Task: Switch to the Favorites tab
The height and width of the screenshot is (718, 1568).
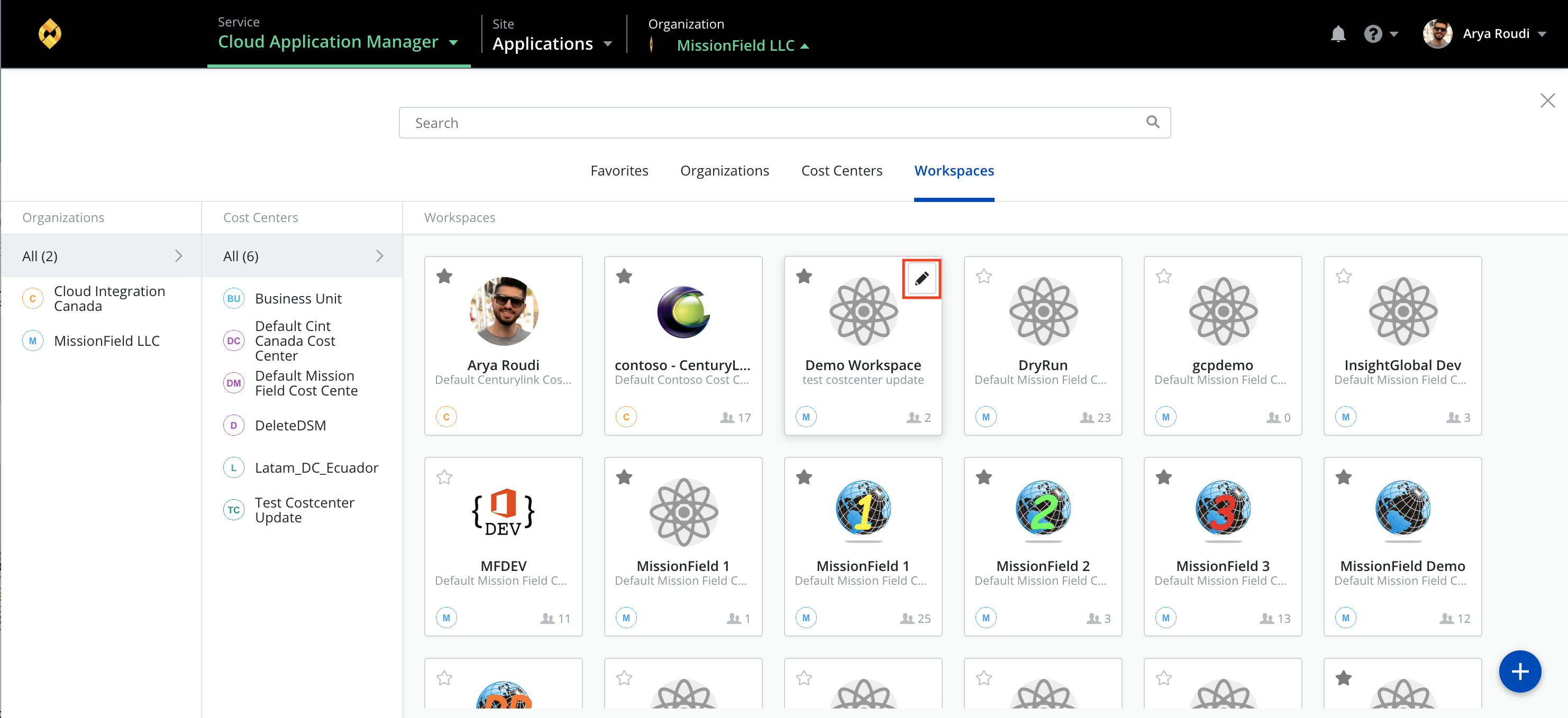Action: click(x=619, y=170)
